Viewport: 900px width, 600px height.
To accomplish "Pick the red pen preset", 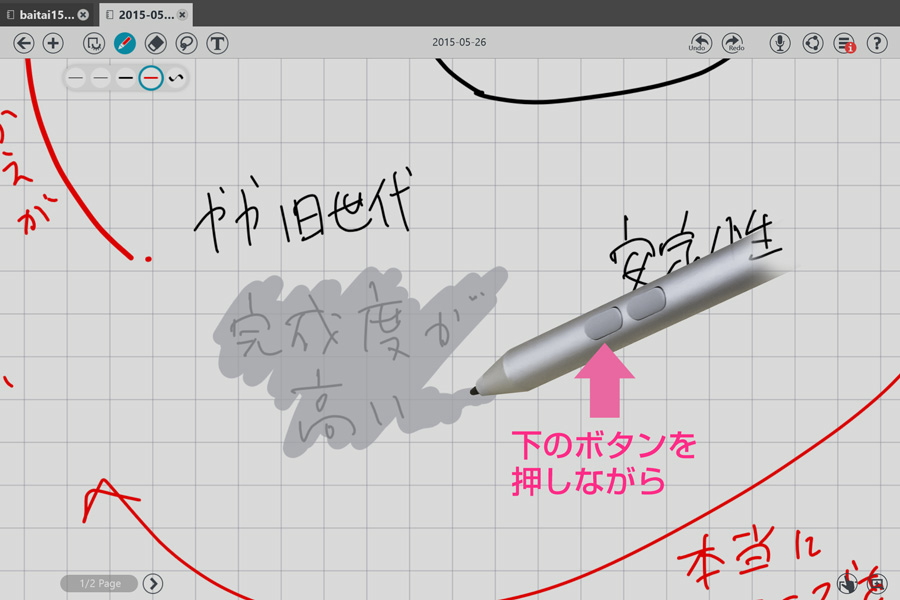I will pos(151,78).
